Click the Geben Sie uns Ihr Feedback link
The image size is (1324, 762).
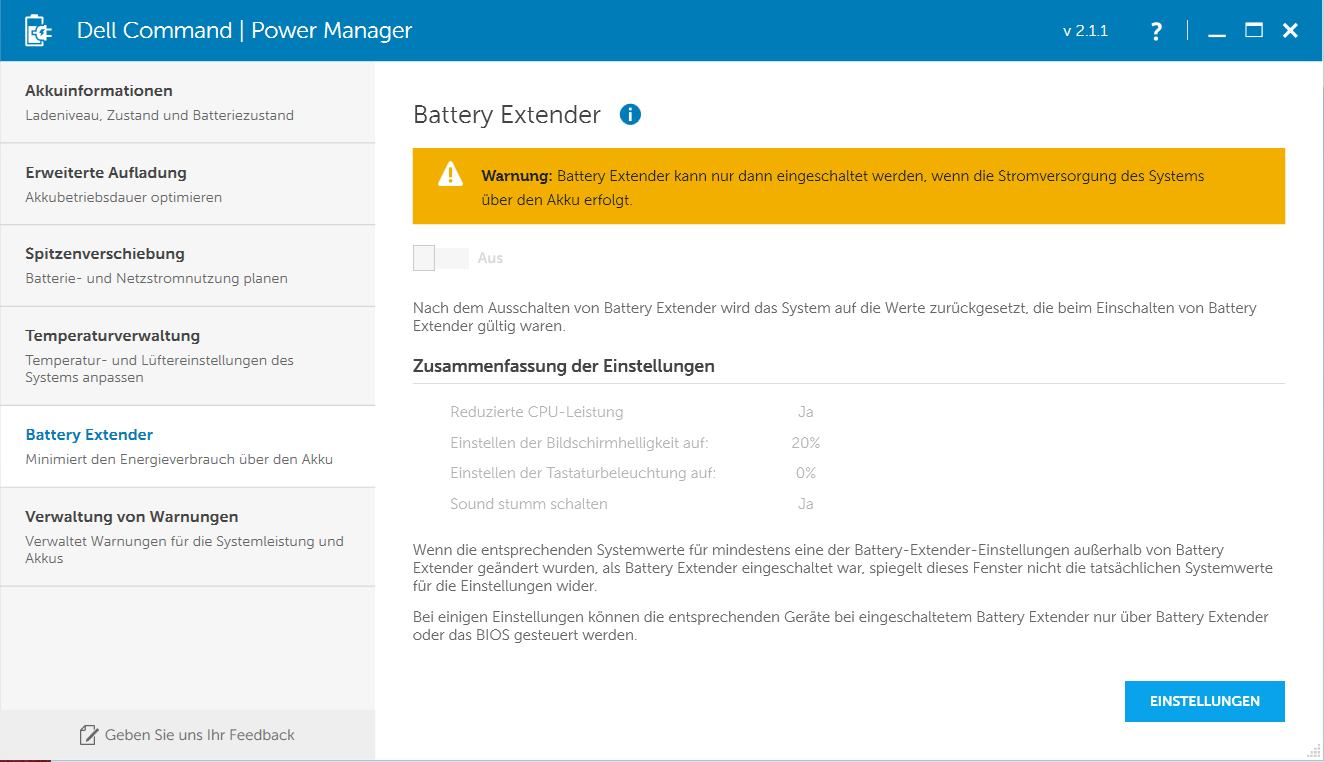click(199, 735)
